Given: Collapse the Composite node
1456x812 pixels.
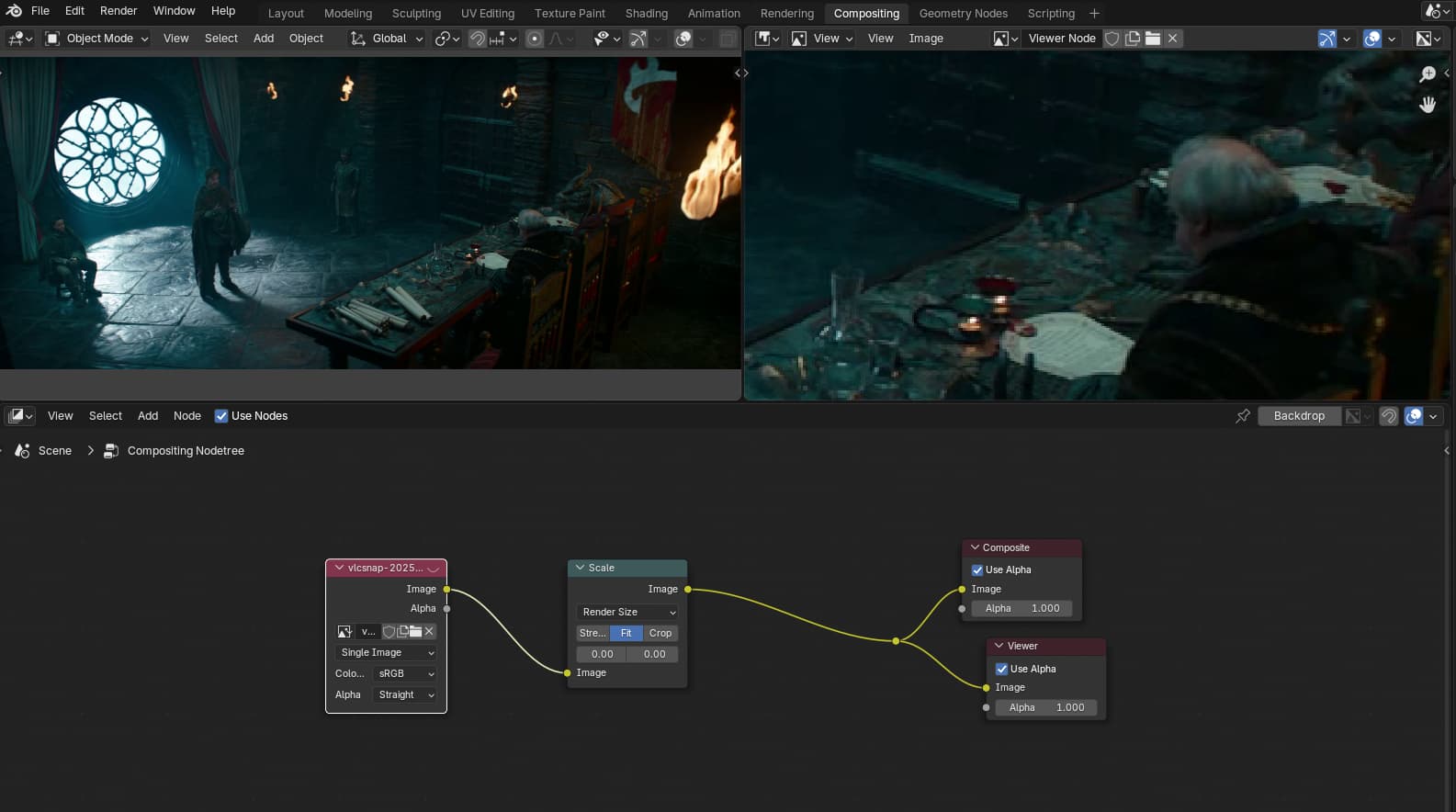Looking at the screenshot, I should (x=975, y=547).
